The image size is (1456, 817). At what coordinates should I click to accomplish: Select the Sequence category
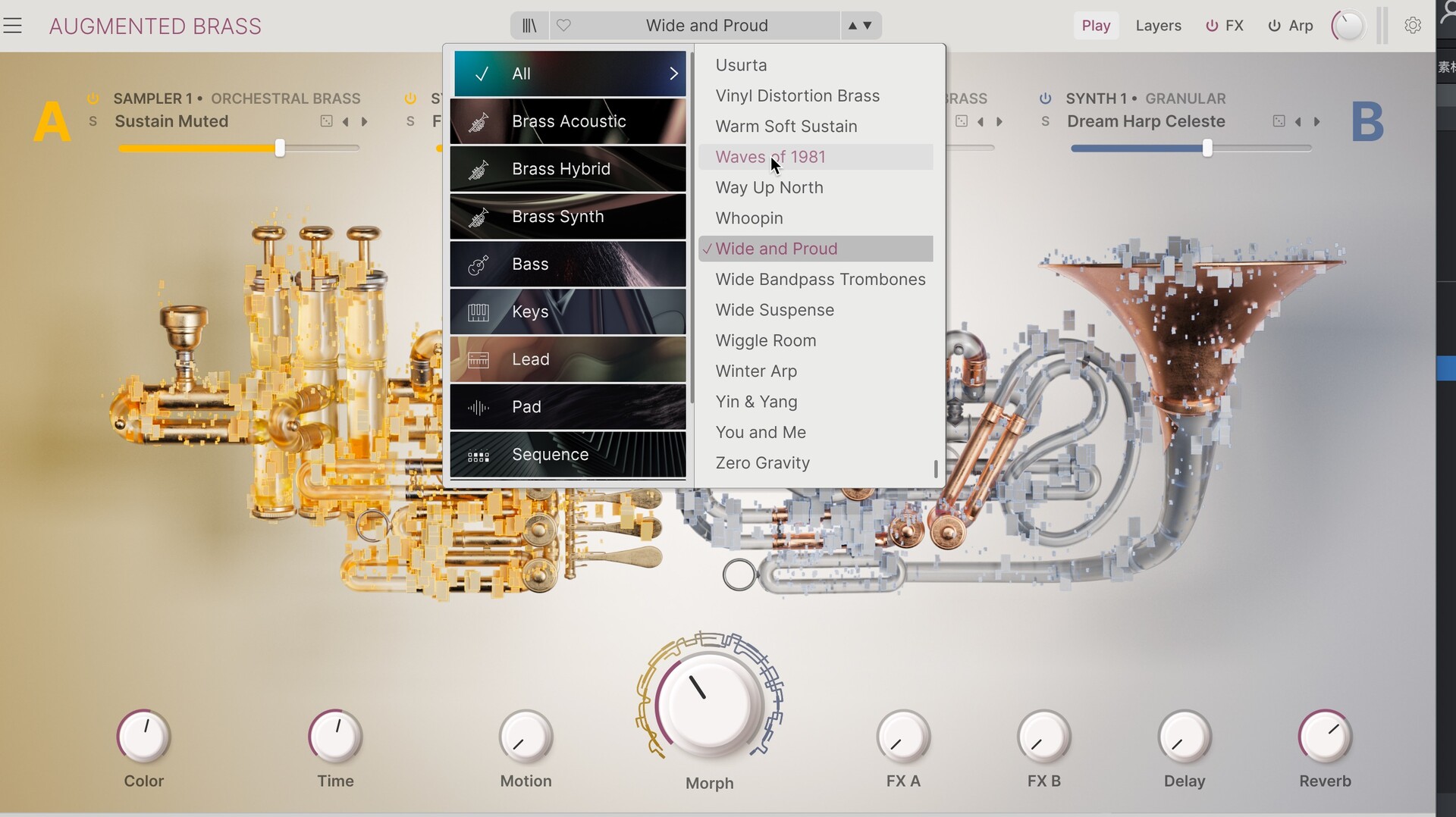[568, 455]
